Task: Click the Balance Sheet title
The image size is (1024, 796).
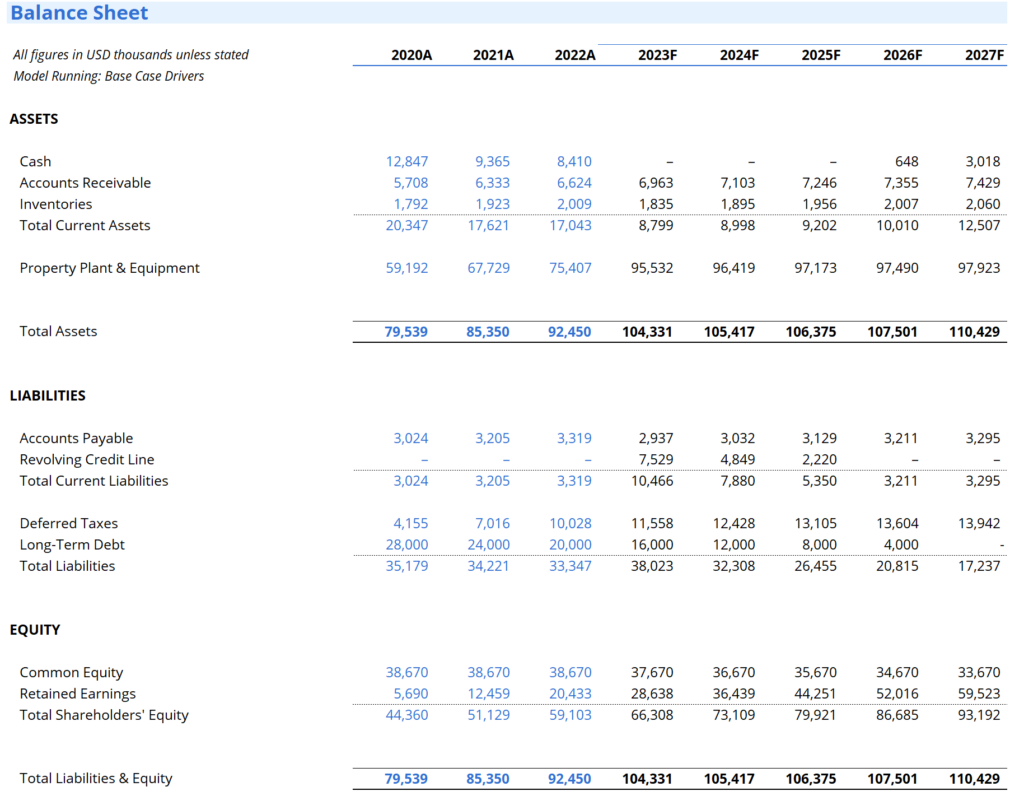Action: click(79, 12)
